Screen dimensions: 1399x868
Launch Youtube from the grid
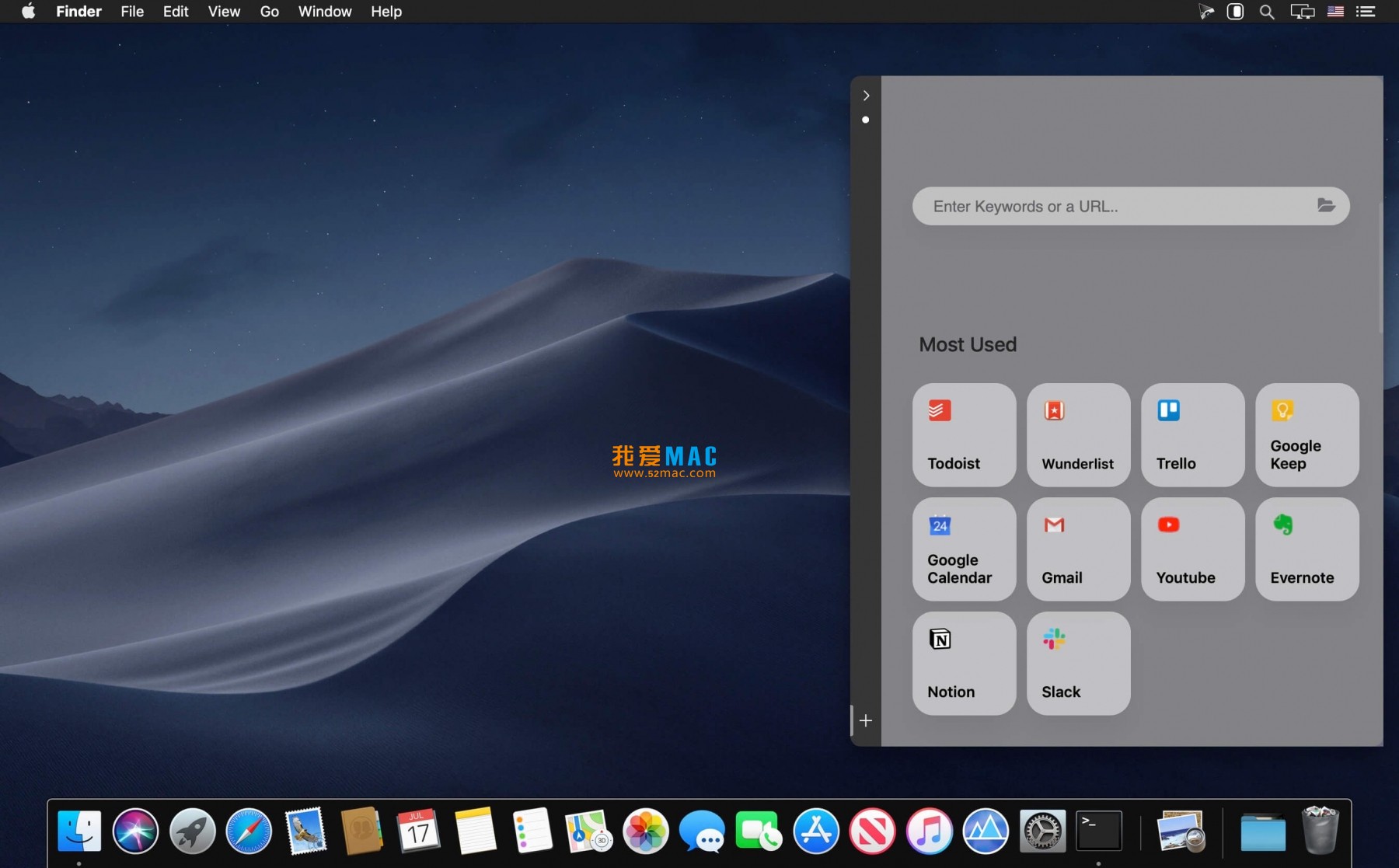1192,548
